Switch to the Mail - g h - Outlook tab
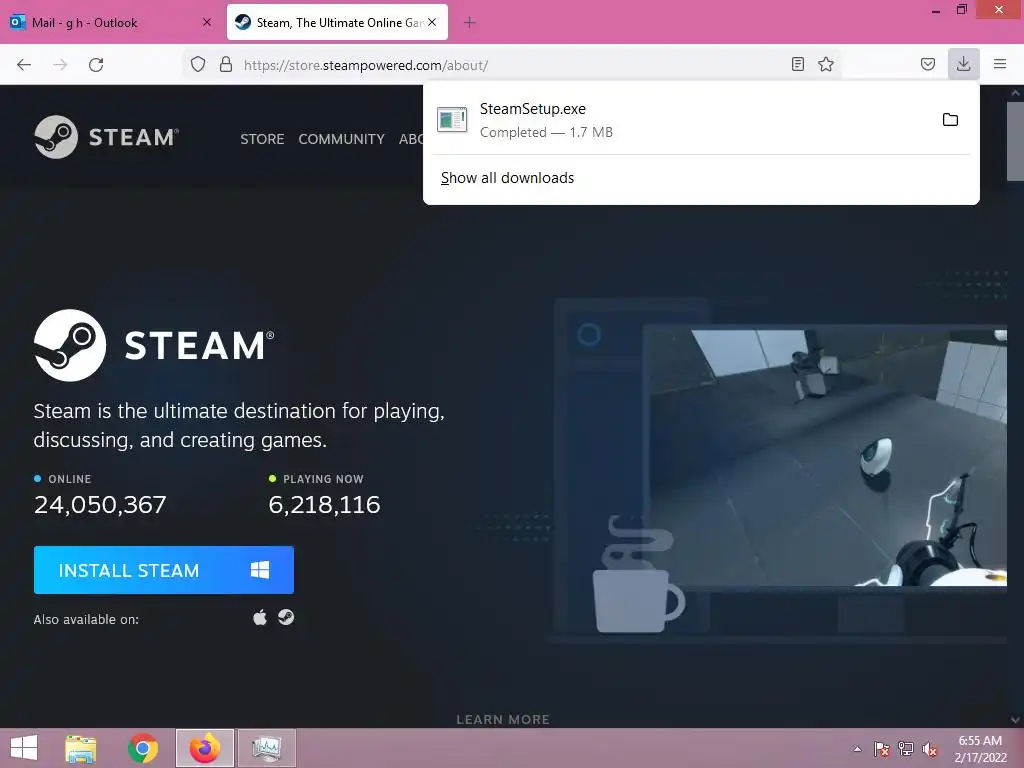This screenshot has width=1024, height=768. click(111, 22)
